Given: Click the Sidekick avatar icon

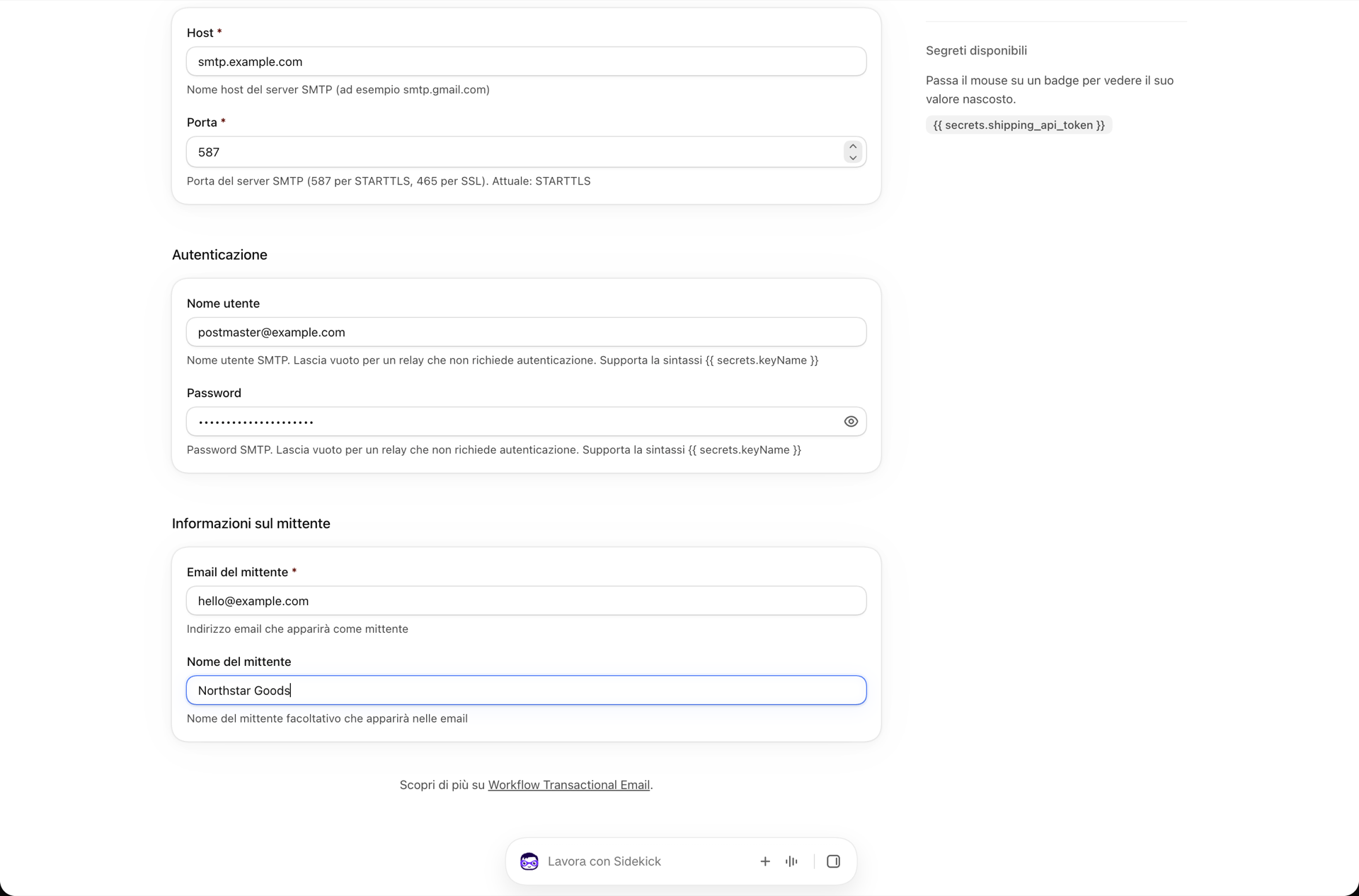Looking at the screenshot, I should tap(529, 861).
